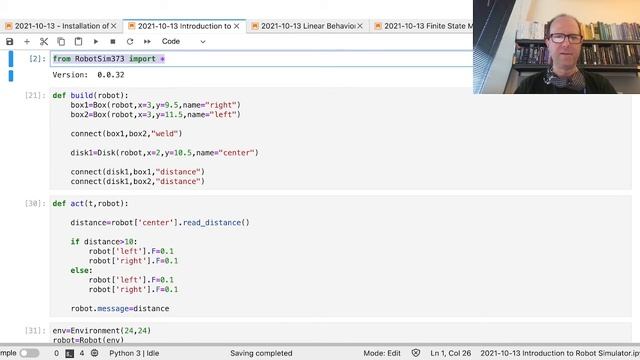Click the Mode: Edit status entry
This screenshot has width=640, height=360.
(382, 353)
